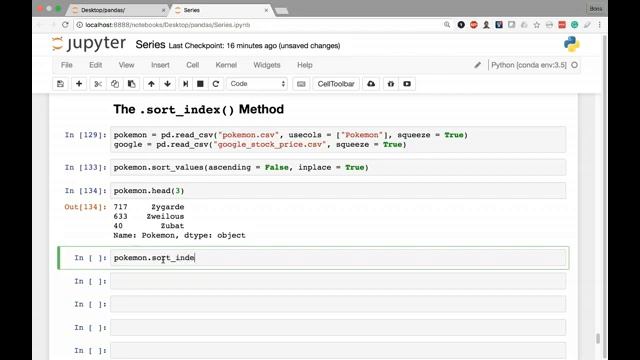Click the Zubat output row
This screenshot has height=360, width=640.
coord(149,226)
